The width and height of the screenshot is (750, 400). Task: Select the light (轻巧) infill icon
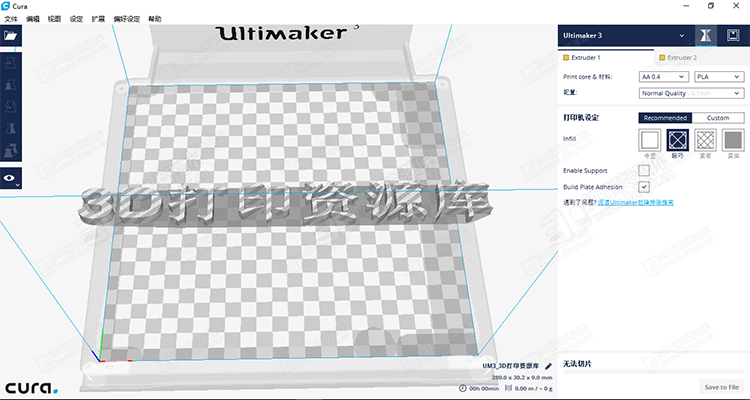[678, 141]
